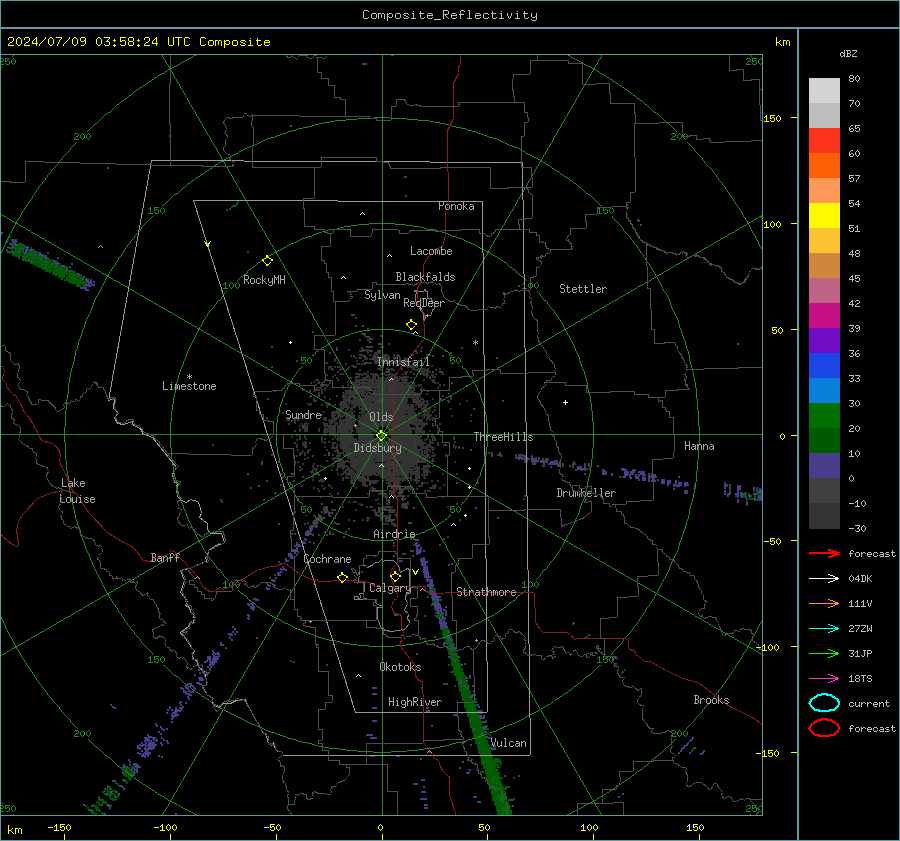Click the RedDeer city label

click(424, 303)
